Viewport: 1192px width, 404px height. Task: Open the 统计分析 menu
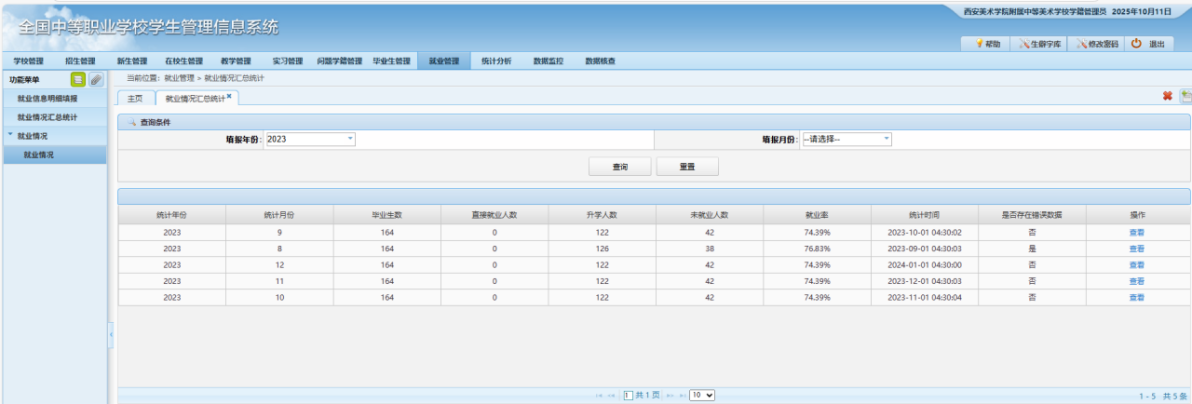495,61
